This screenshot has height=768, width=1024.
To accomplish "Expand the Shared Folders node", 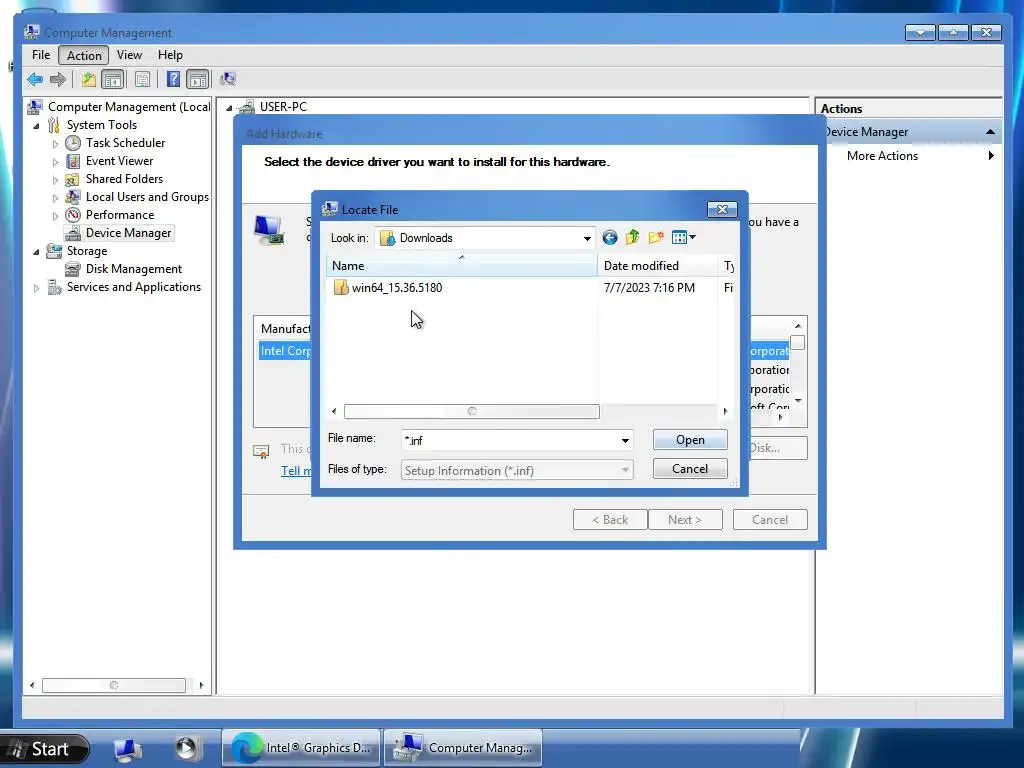I will tap(56, 180).
